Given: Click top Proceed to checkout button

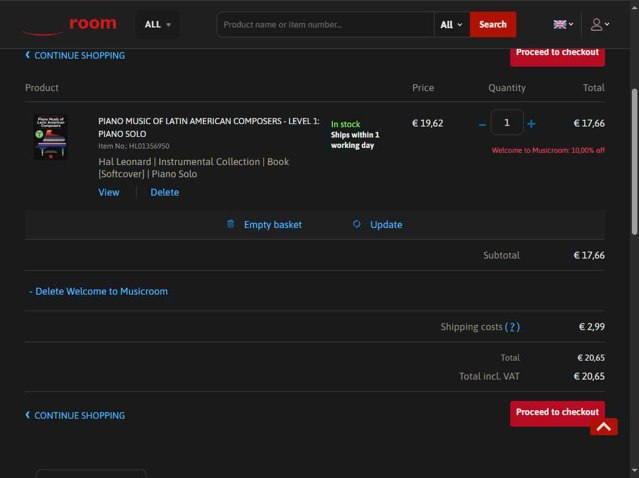Looking at the screenshot, I should tap(557, 56).
